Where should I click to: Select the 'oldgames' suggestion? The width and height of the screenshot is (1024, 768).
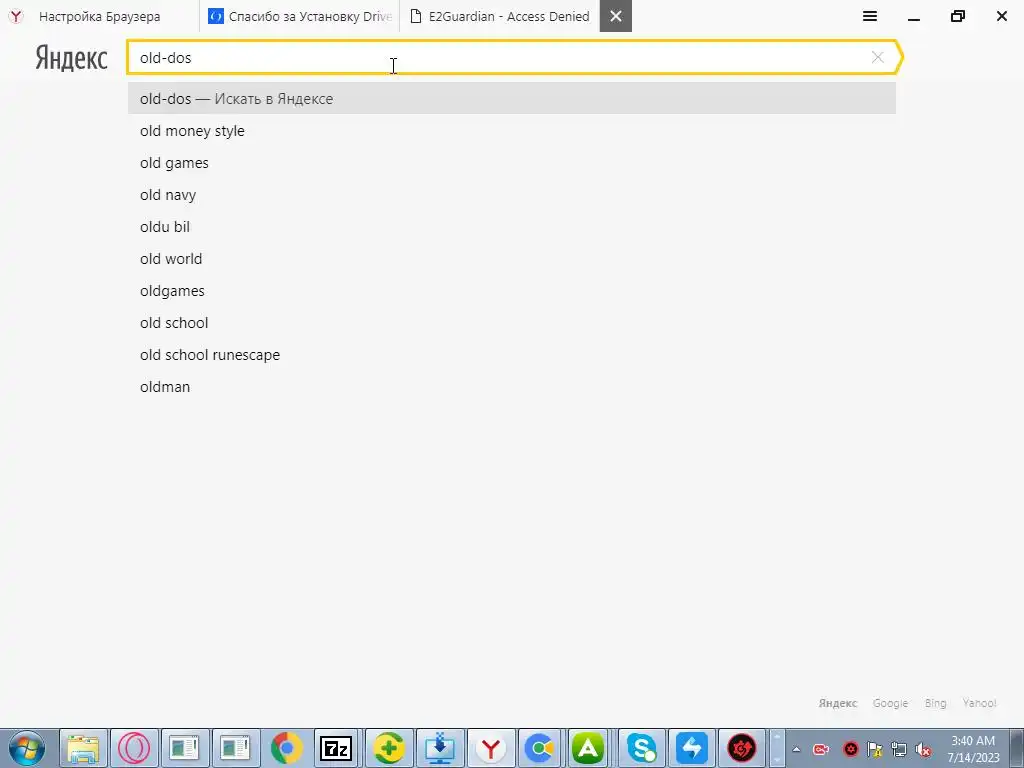coord(512,291)
